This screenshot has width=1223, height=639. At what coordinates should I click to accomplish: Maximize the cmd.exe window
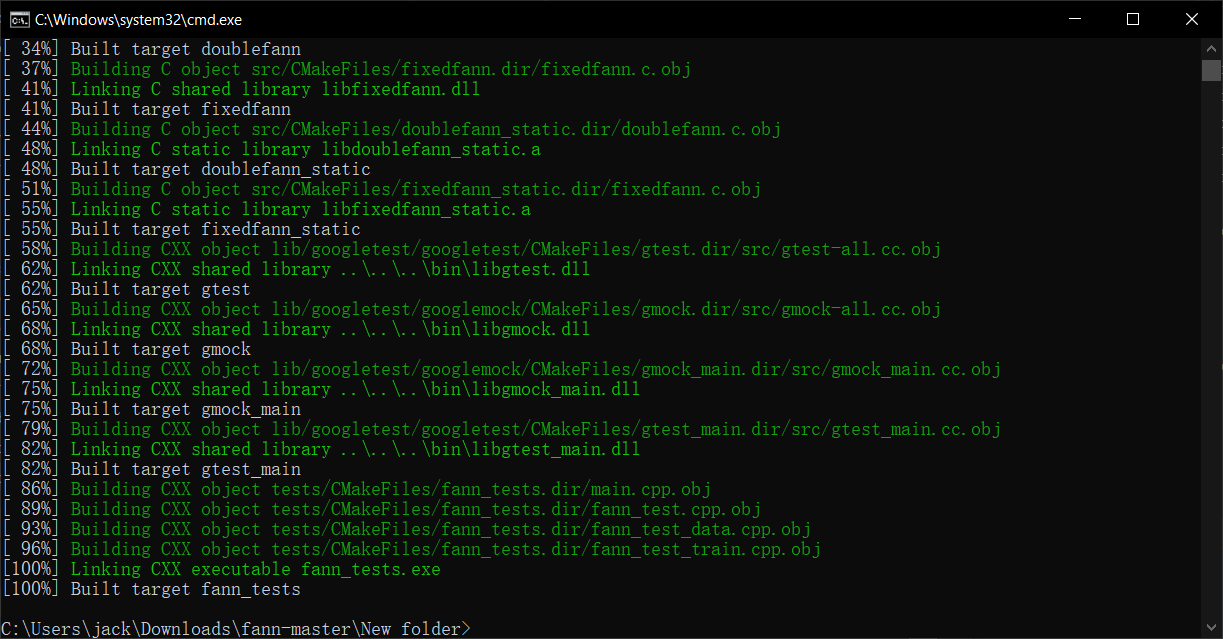point(1133,19)
